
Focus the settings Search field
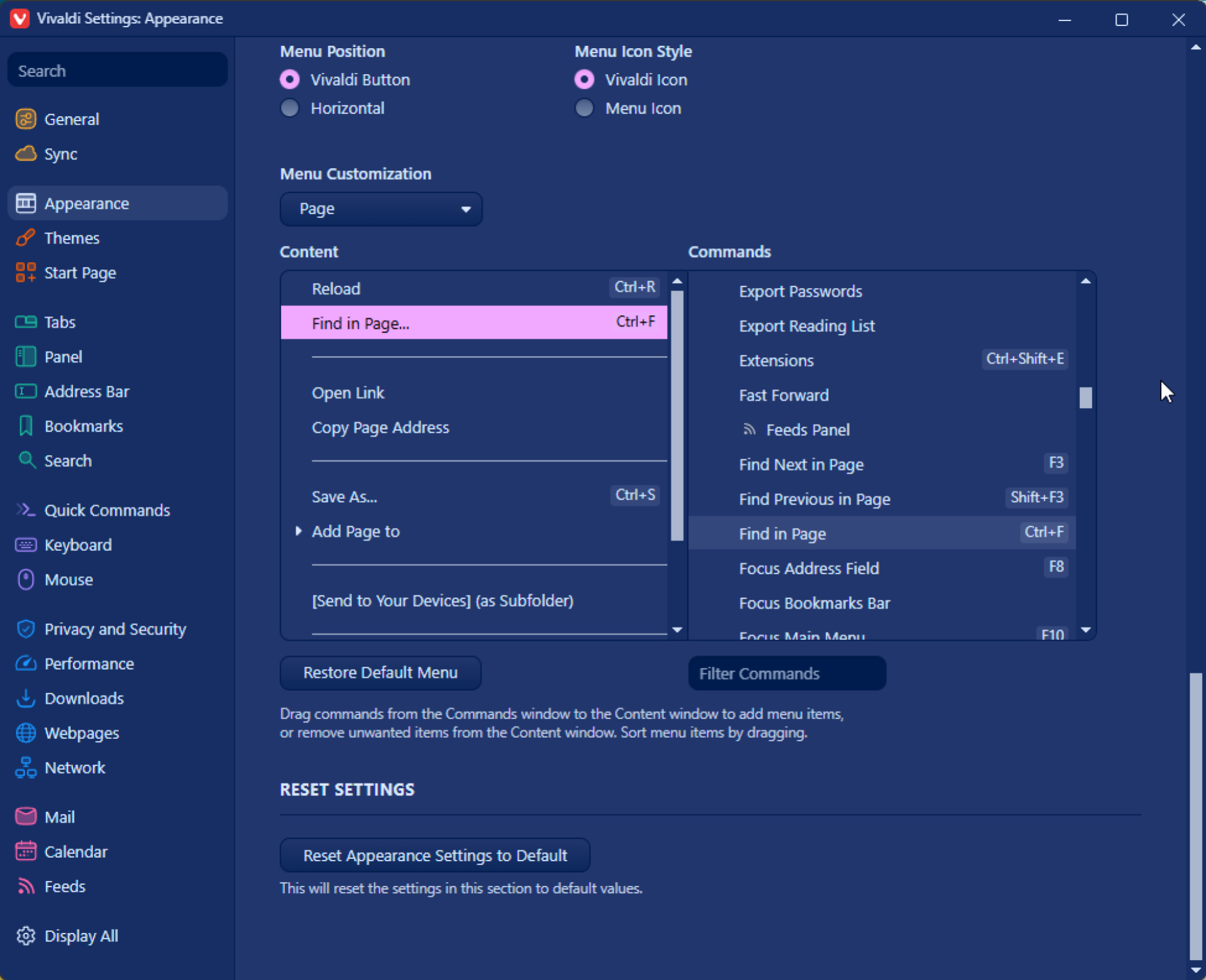click(x=118, y=71)
